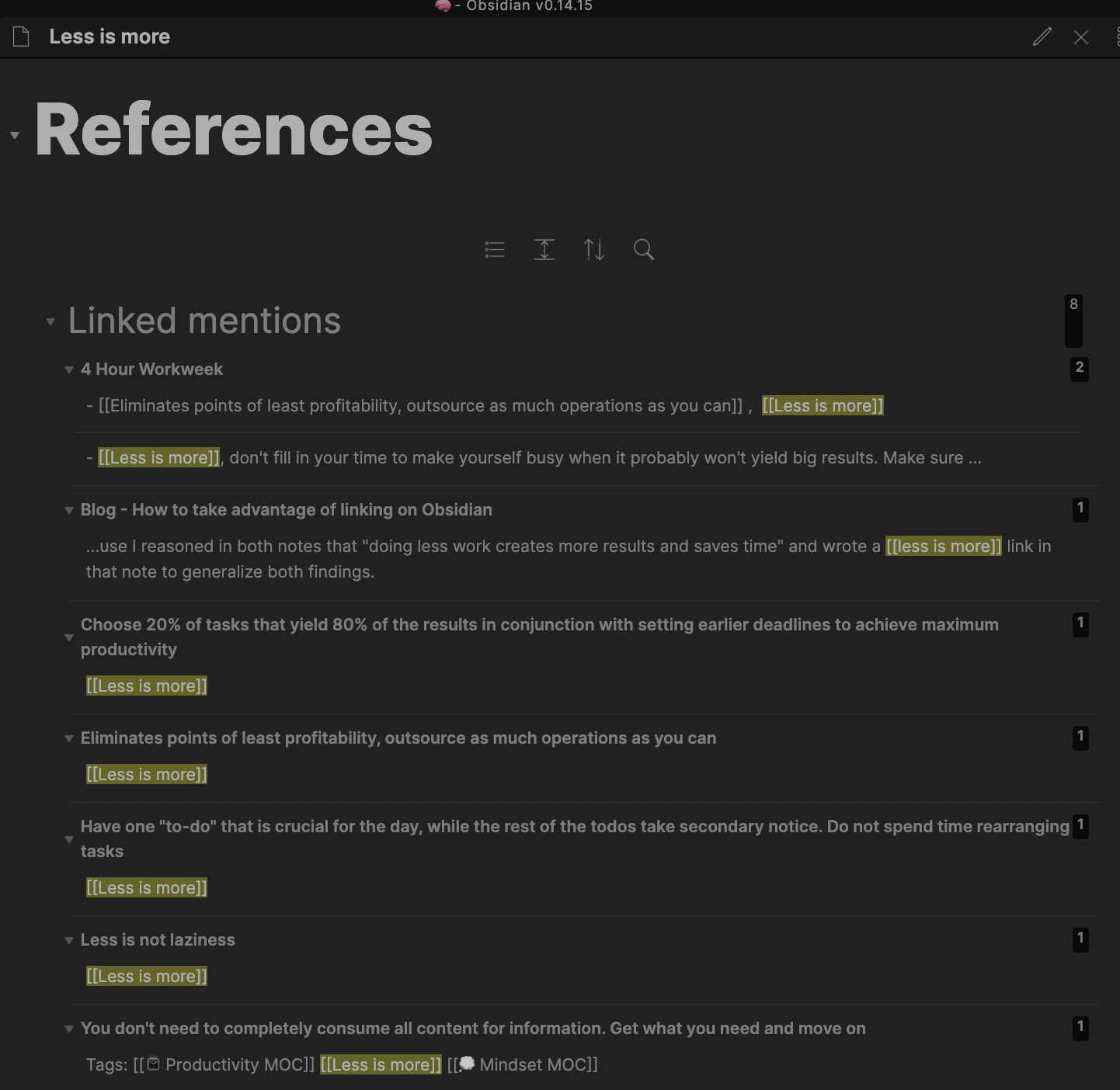Screen dimensions: 1120x1090
Task: Open Eliminates points of least profitability note
Action: 398,738
